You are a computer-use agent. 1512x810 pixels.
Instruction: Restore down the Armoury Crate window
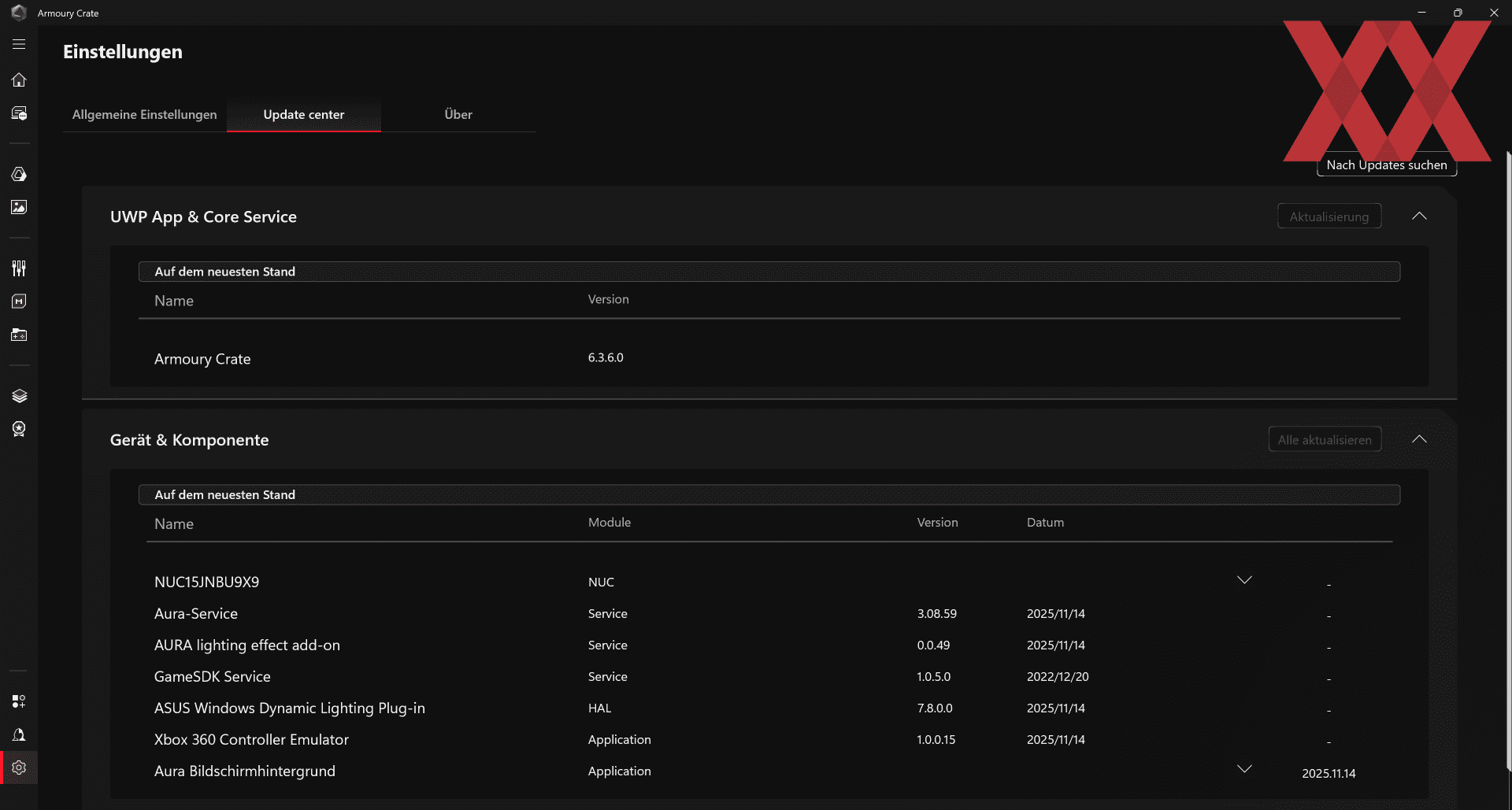1458,13
